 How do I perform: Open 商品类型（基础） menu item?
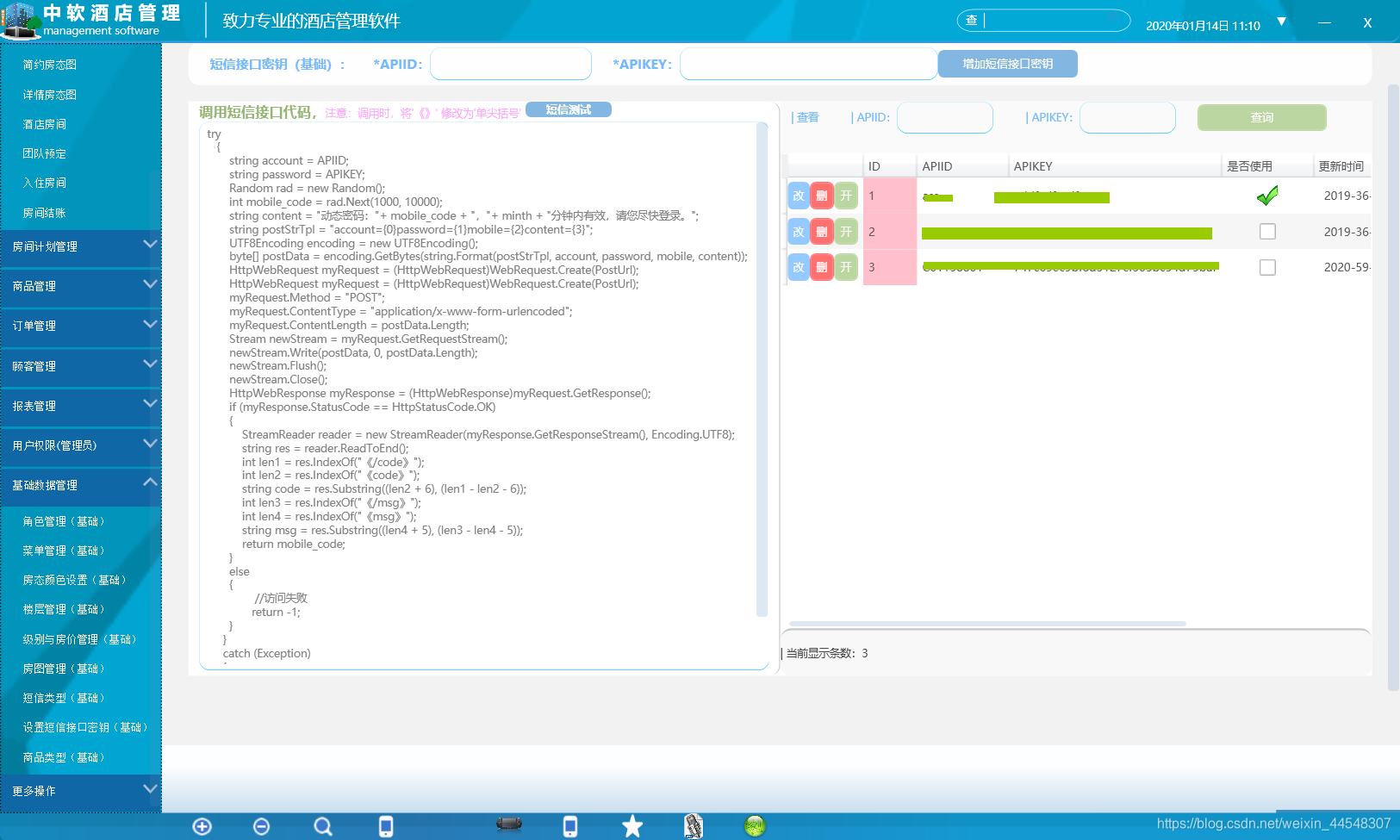65,757
